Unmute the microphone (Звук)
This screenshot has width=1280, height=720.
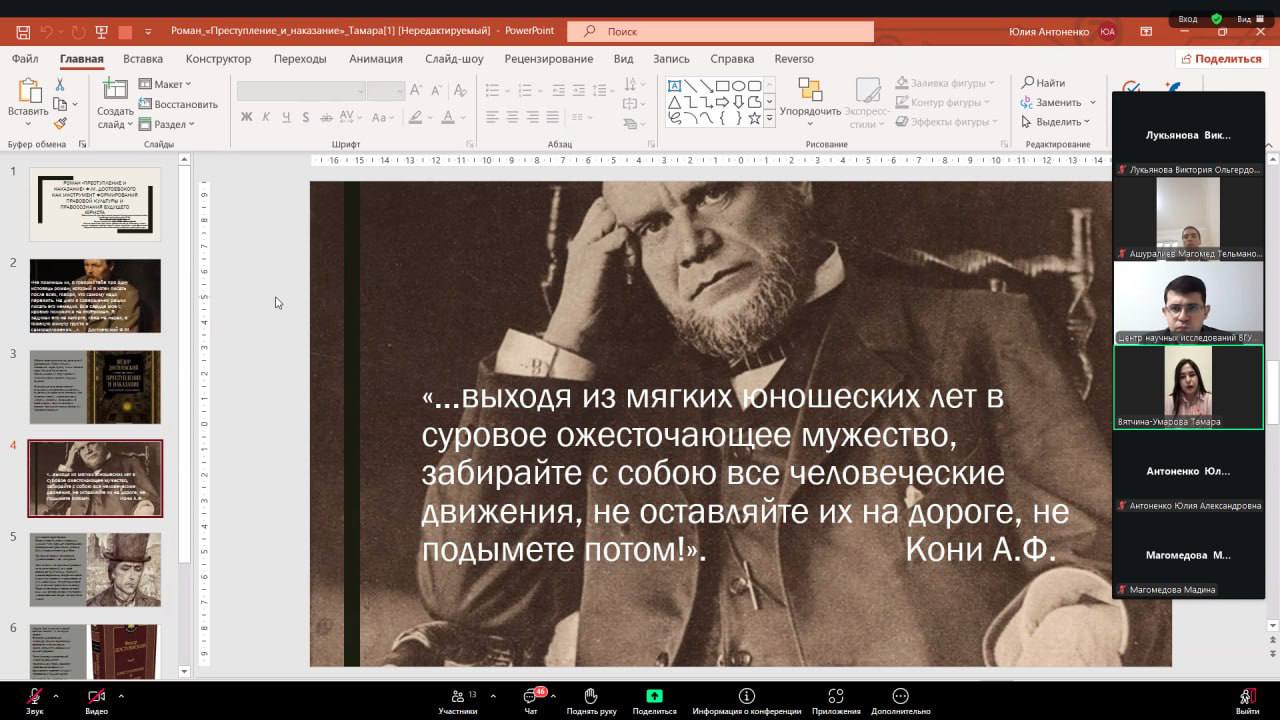pyautogui.click(x=35, y=696)
